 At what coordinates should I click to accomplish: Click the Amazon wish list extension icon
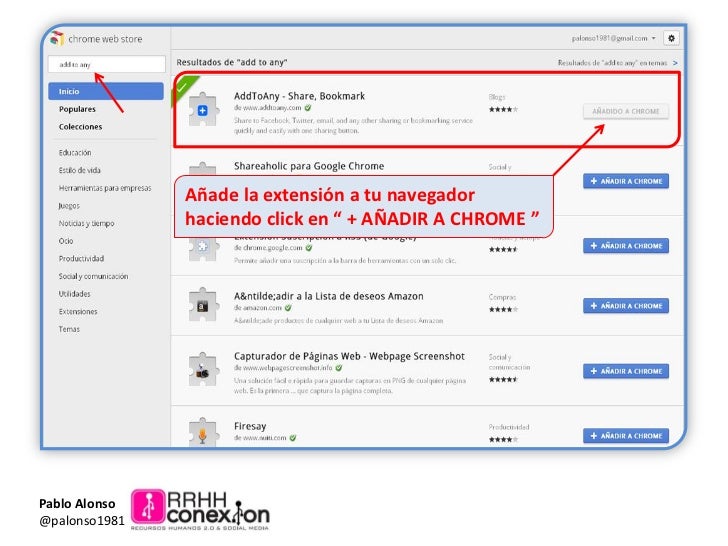[x=203, y=306]
